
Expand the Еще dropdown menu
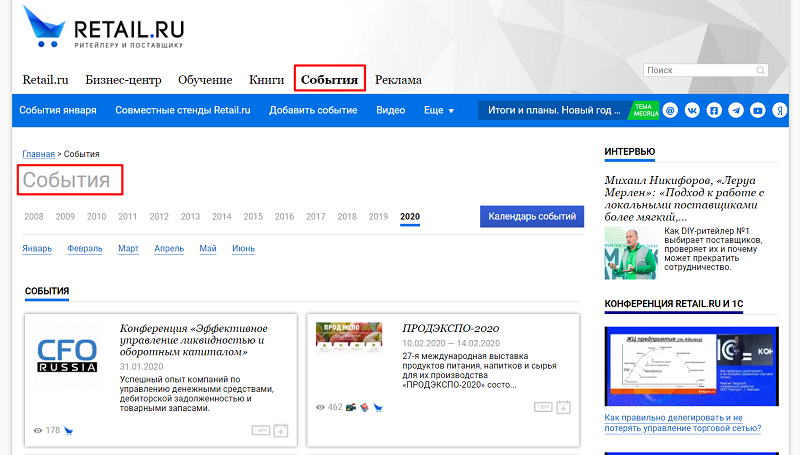[x=439, y=110]
